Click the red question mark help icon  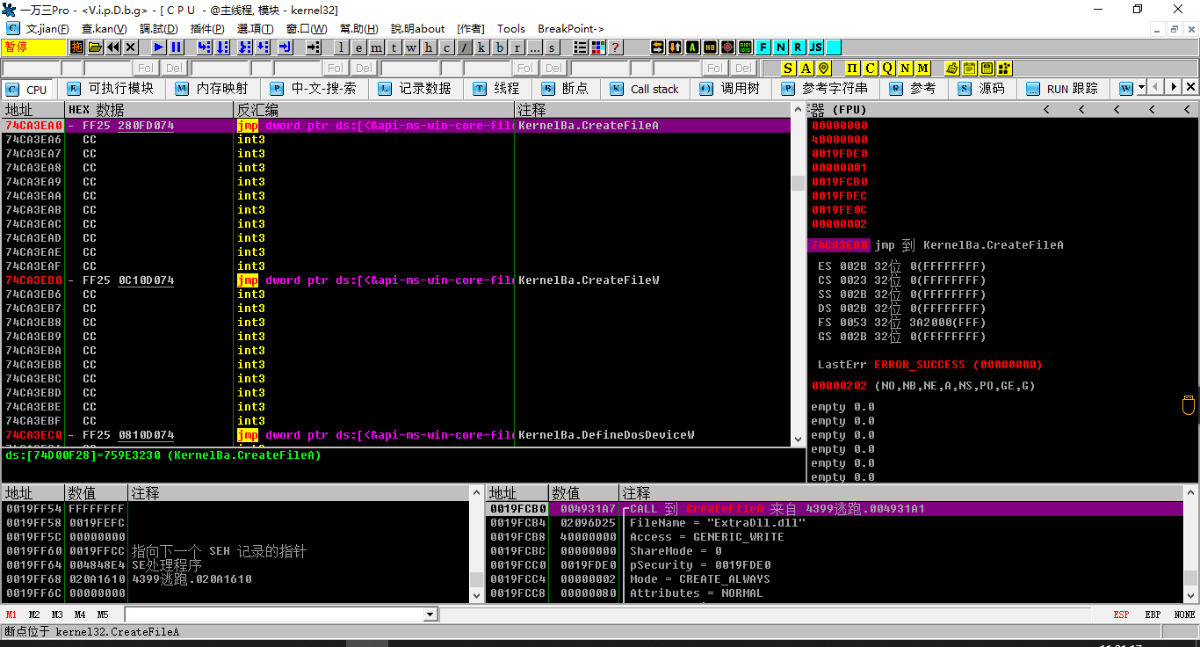click(x=616, y=47)
